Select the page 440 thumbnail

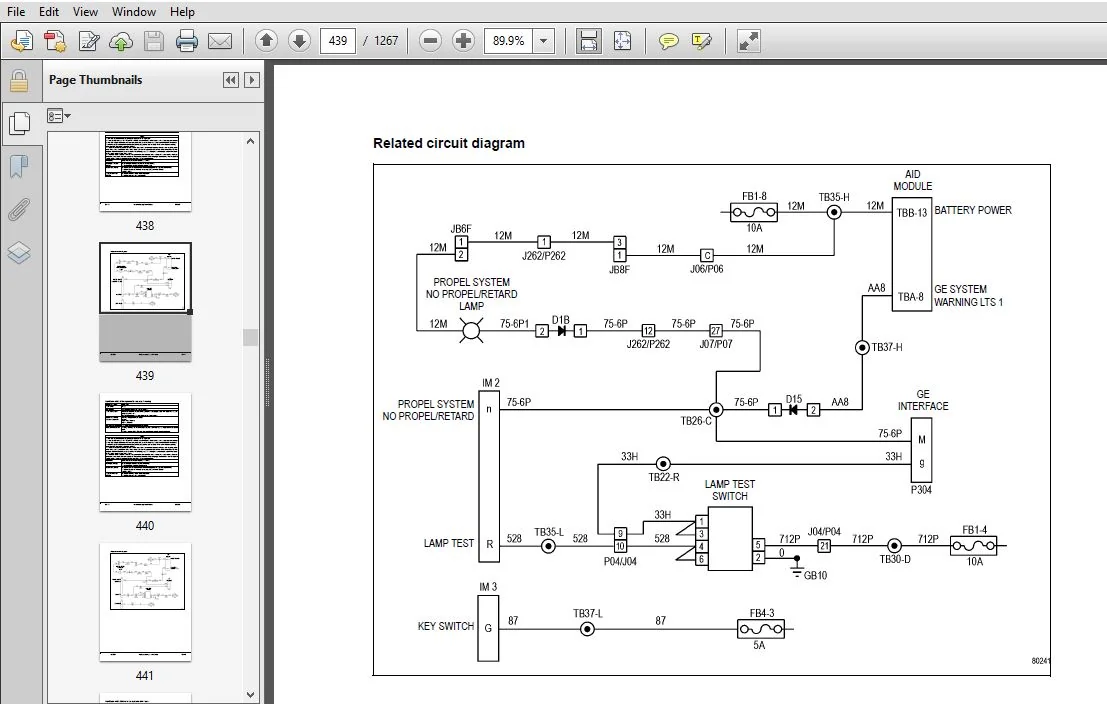(x=145, y=452)
